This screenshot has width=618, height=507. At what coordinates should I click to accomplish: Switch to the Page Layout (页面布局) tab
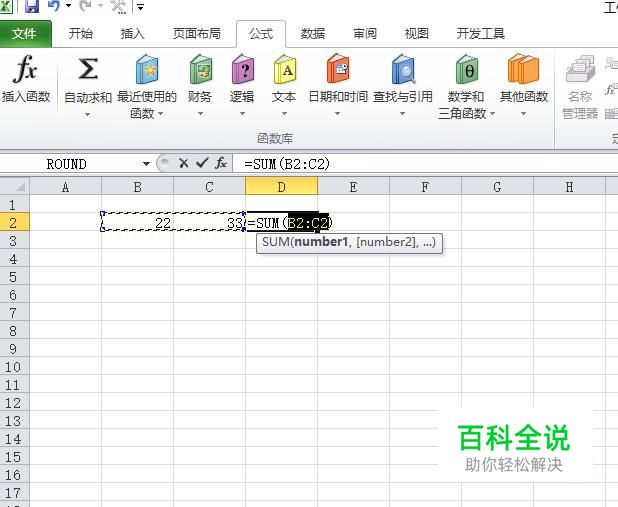click(197, 34)
